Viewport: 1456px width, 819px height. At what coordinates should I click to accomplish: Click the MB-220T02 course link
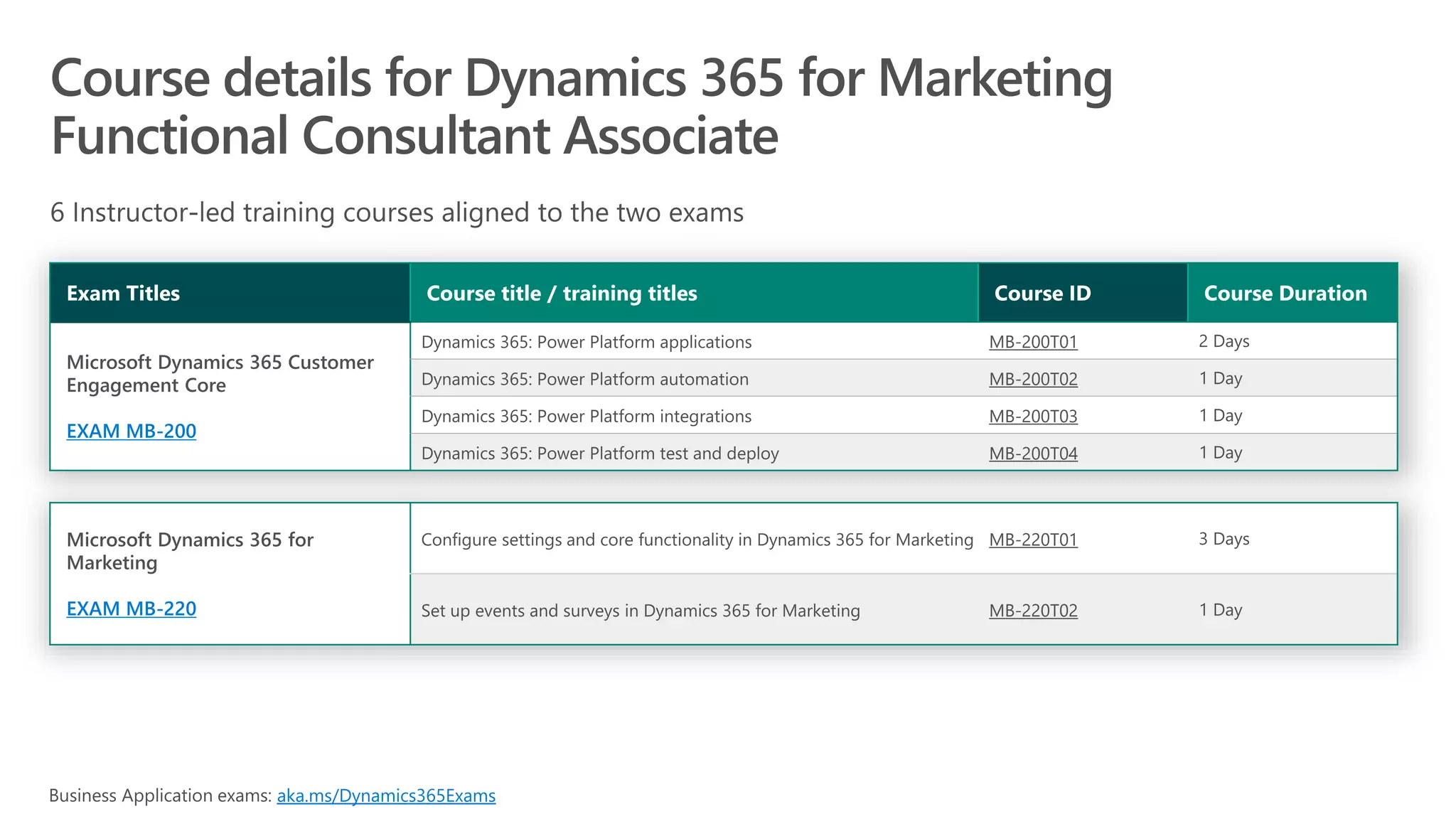[x=1033, y=611]
